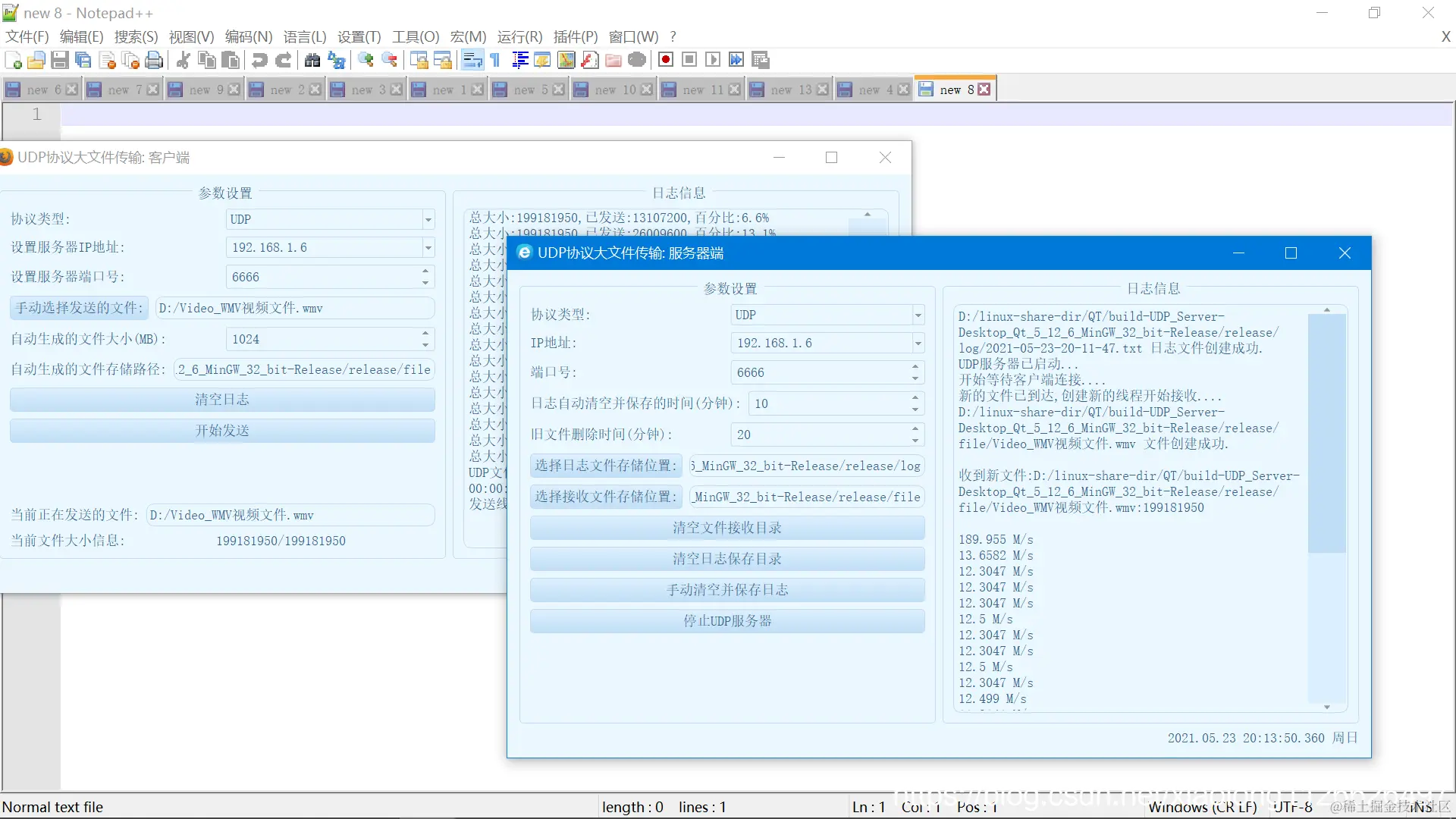Click Show all characters pilcrow icon
1456x819 pixels.
(x=495, y=60)
